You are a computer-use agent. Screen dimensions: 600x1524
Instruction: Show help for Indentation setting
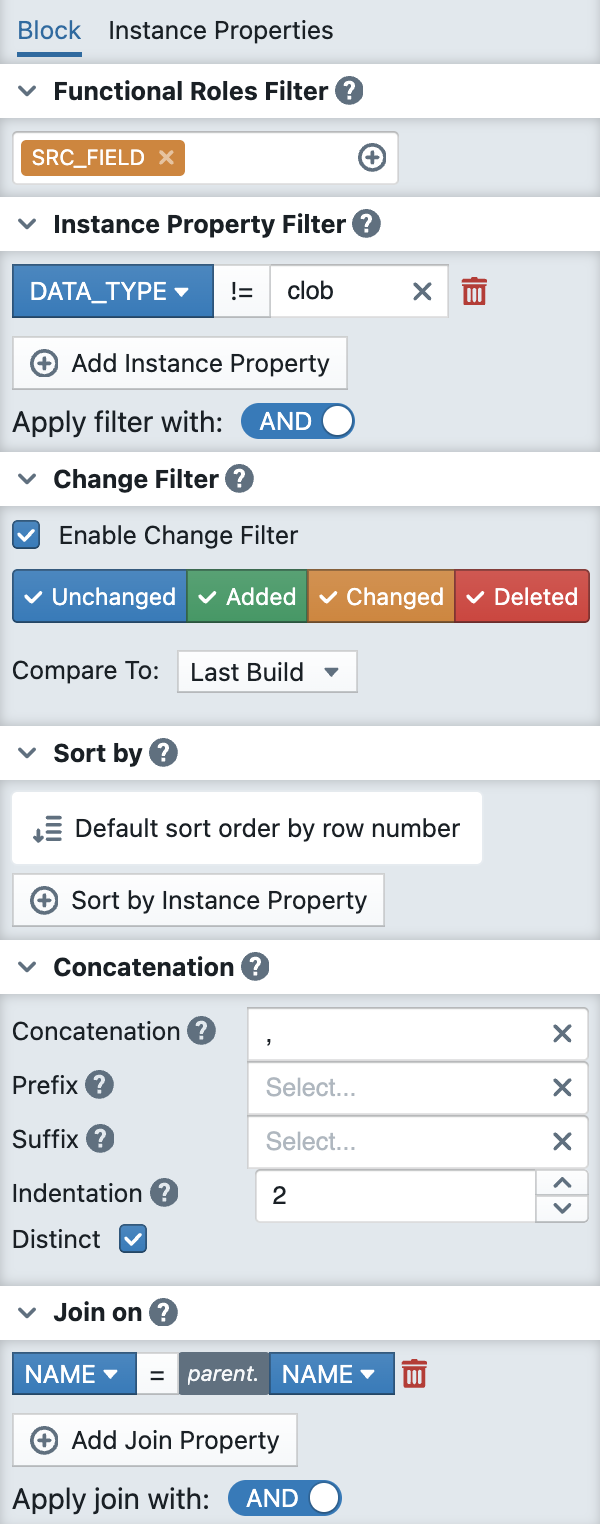pos(164,1193)
